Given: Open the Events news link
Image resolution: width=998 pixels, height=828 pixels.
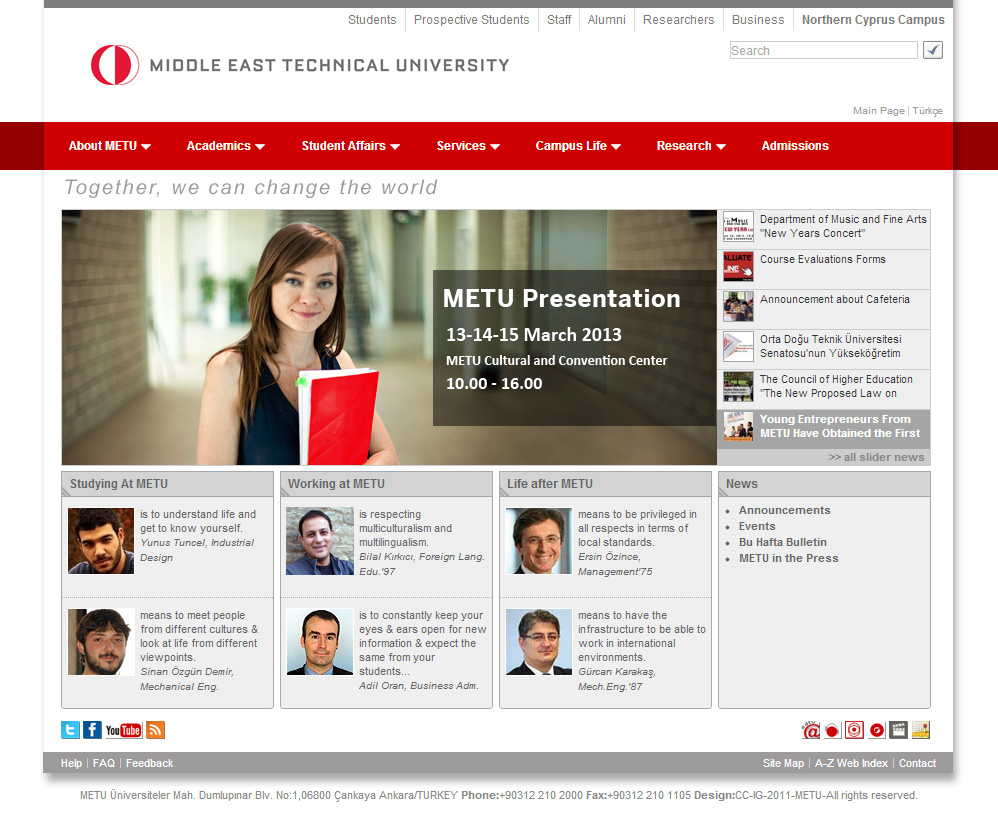Looking at the screenshot, I should click(757, 526).
